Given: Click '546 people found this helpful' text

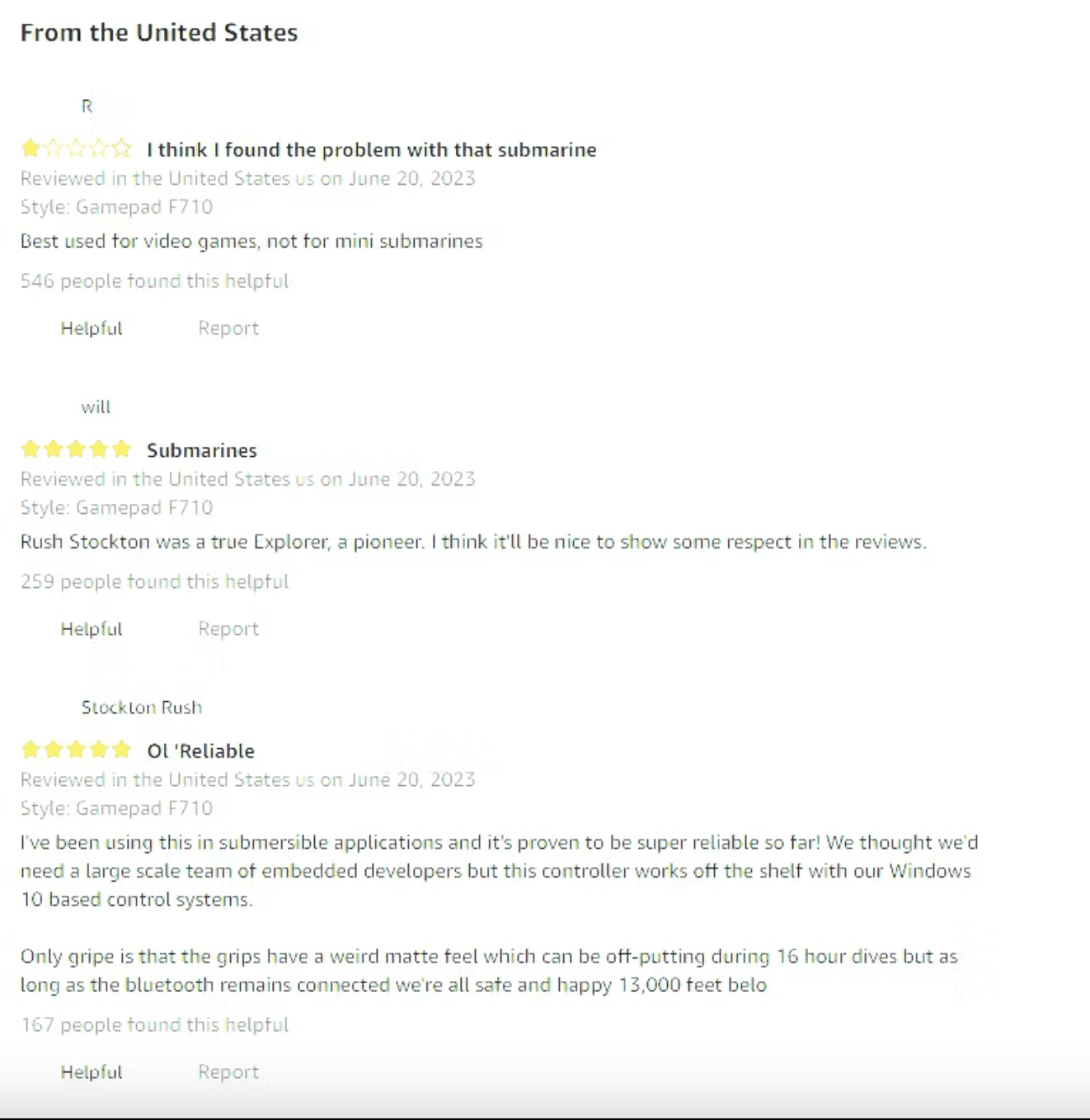Looking at the screenshot, I should pos(155,281).
